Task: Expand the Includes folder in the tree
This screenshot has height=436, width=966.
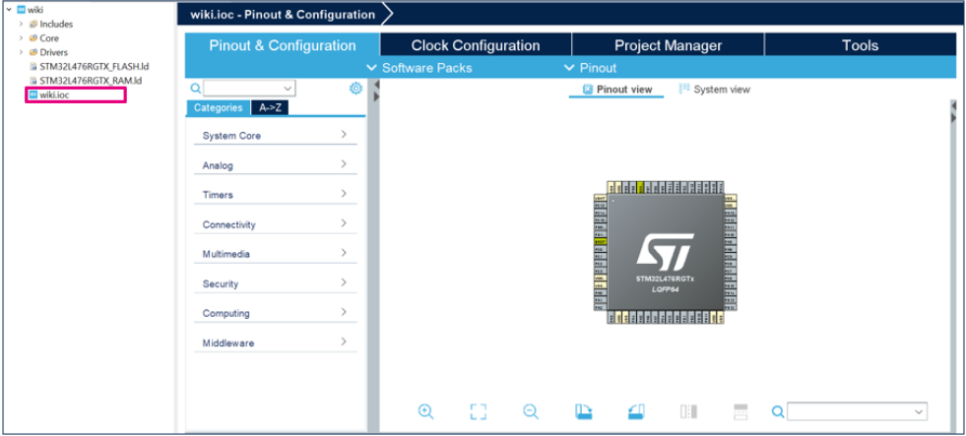Action: [22, 24]
